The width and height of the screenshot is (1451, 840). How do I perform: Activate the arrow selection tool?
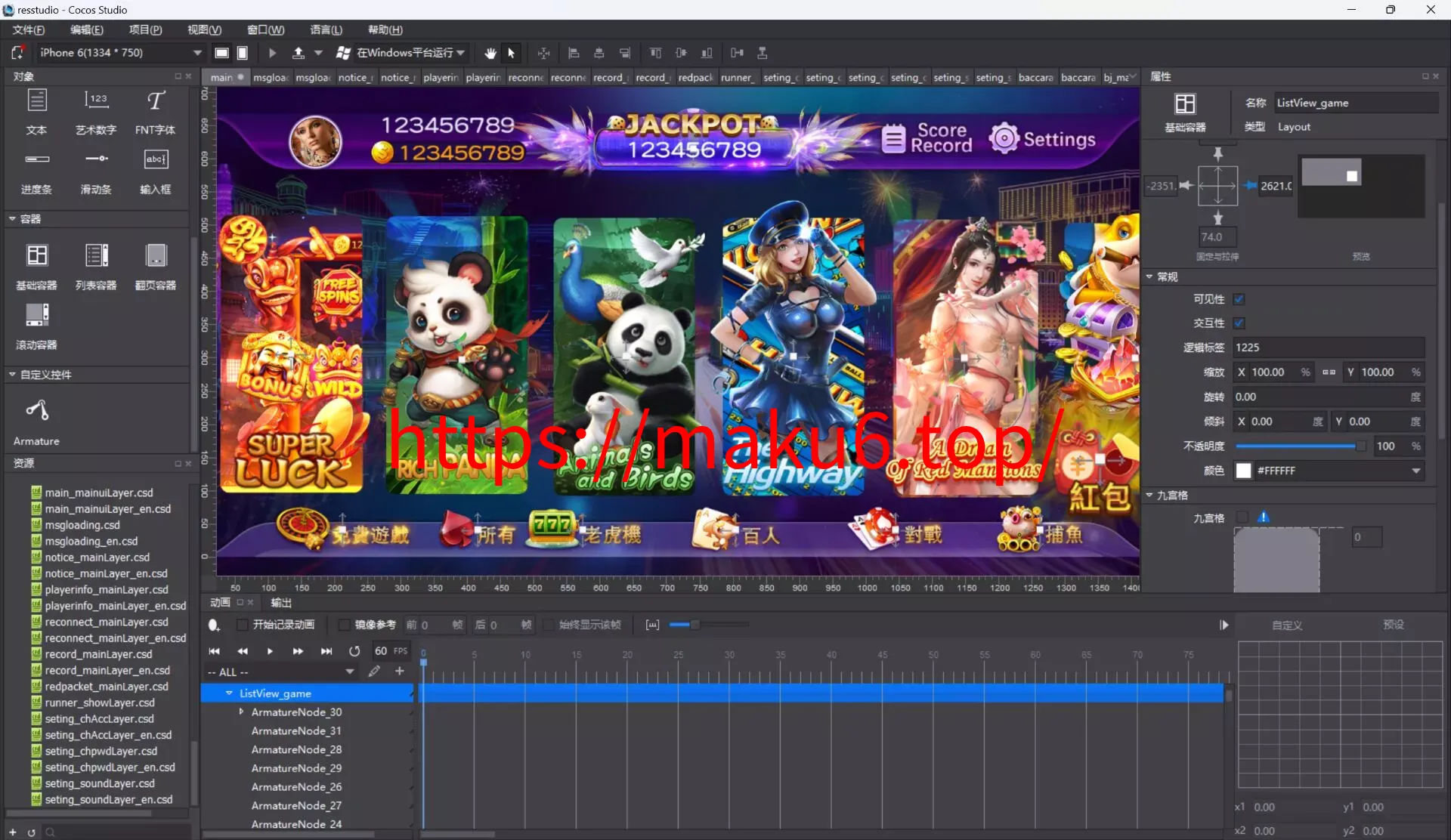[x=512, y=53]
